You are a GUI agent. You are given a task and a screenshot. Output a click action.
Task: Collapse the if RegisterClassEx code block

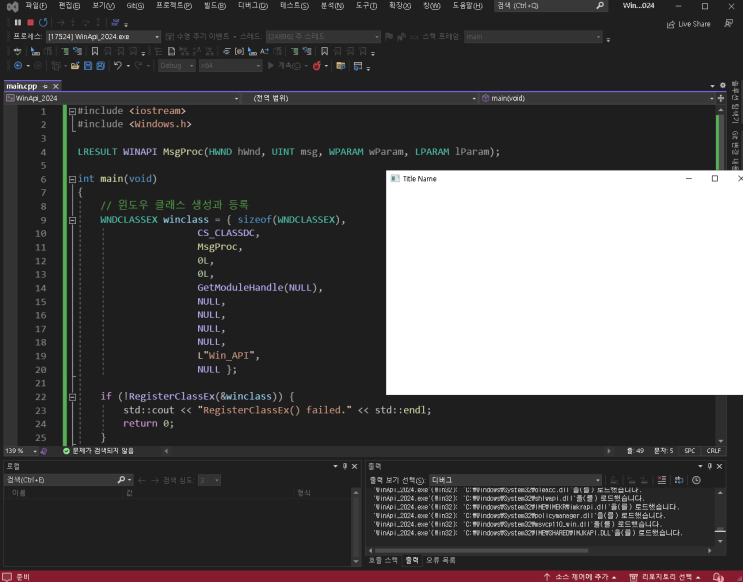coord(71,396)
